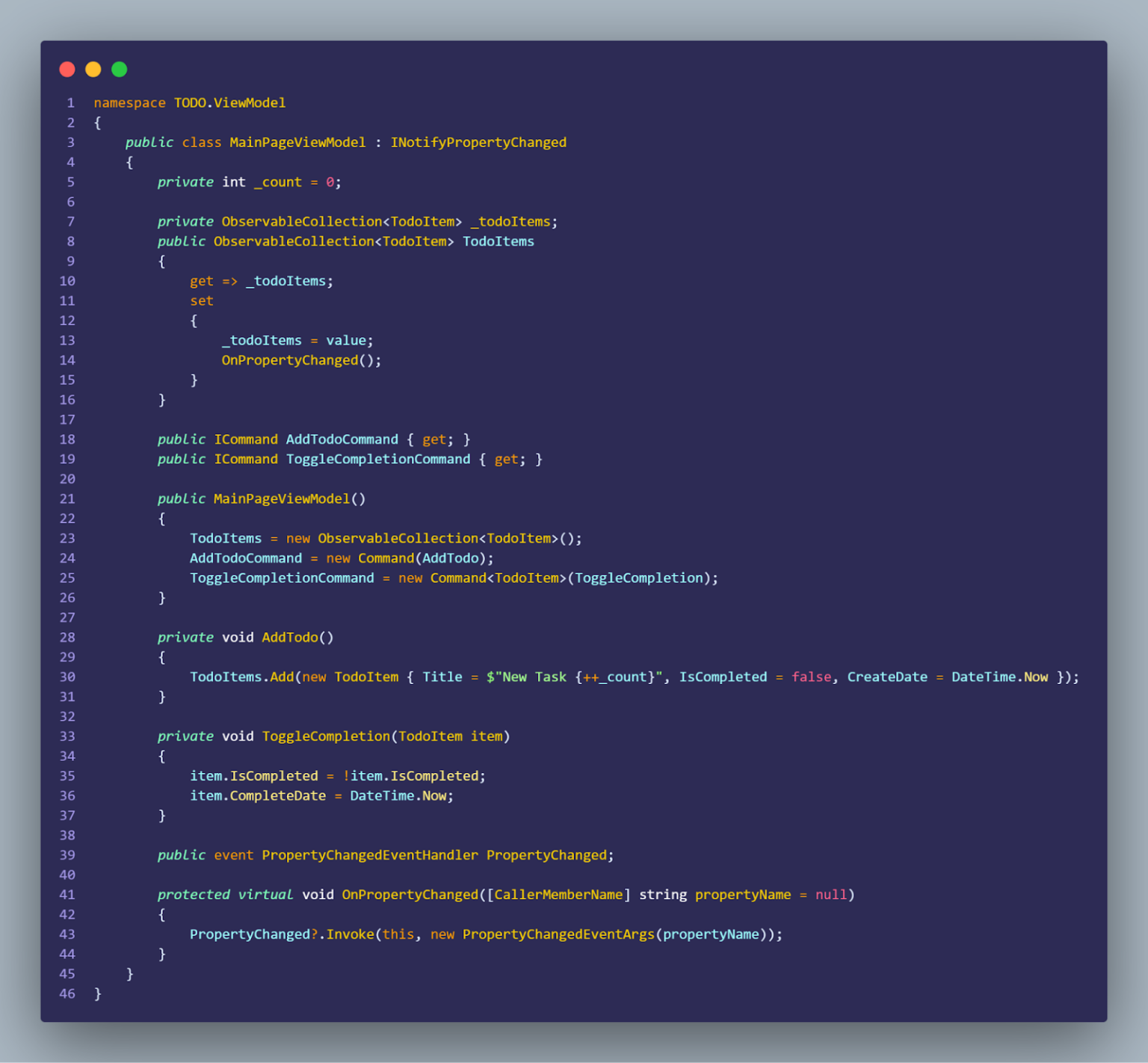
Task: Click the null keyword on line 41
Action: [830, 894]
